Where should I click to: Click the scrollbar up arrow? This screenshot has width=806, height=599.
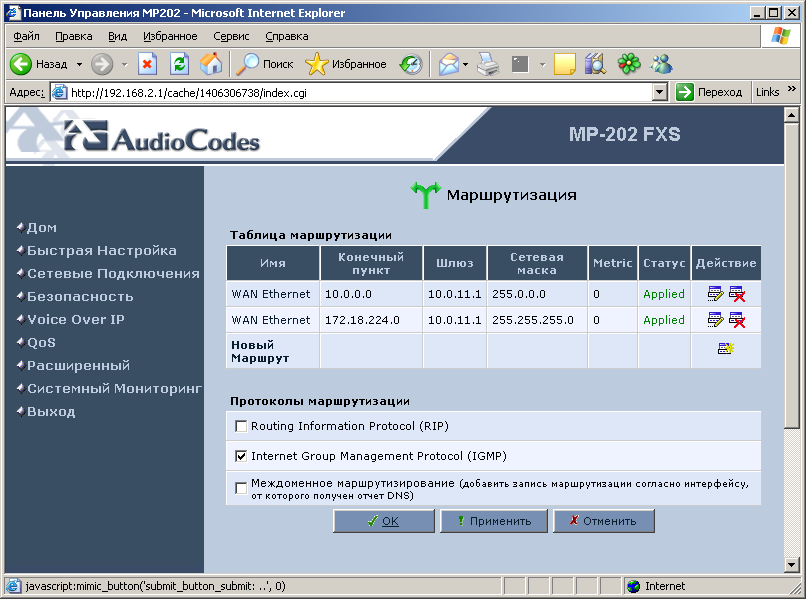click(792, 115)
